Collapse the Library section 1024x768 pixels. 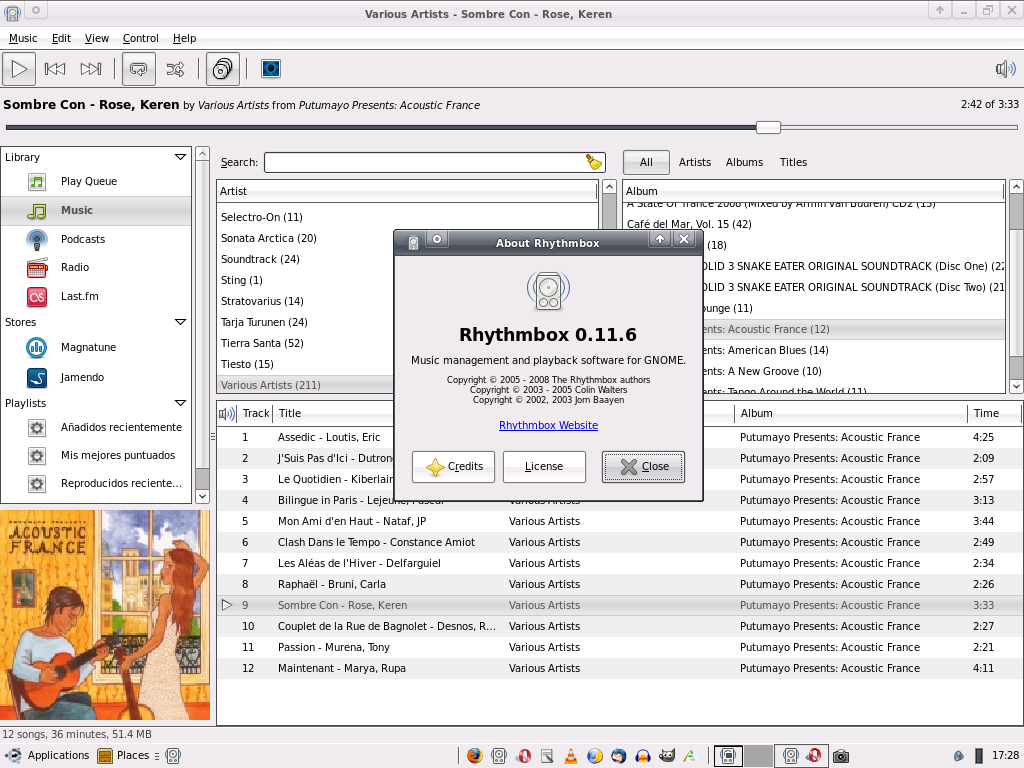pos(180,157)
